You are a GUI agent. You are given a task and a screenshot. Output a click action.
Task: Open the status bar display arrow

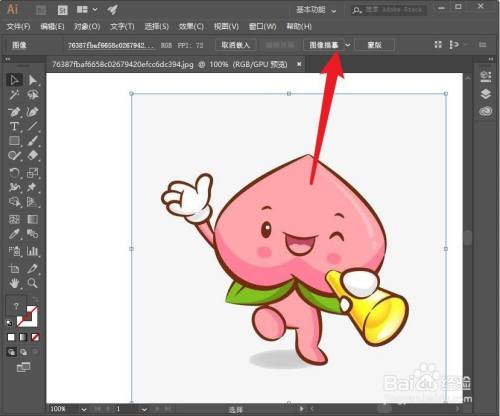pyautogui.click(x=302, y=409)
